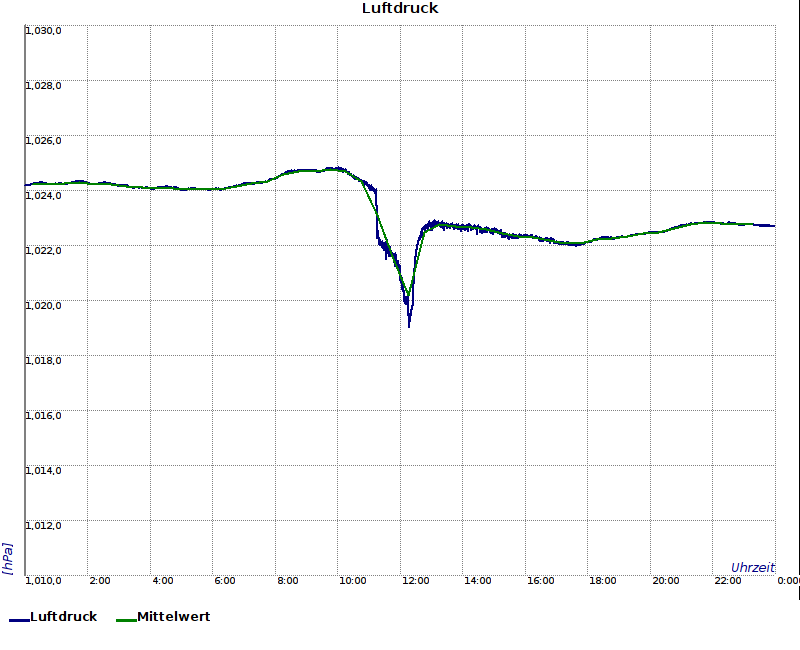Click the 1,022,0 y-axis value
The image size is (800, 650).
click(43, 251)
